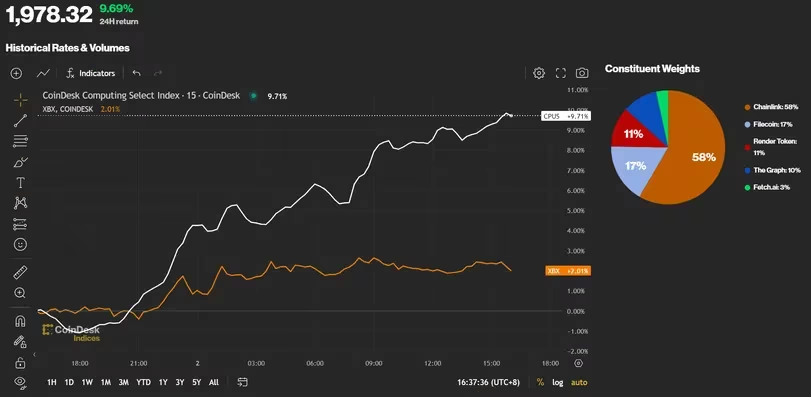Switch to the 1M time range

point(106,383)
